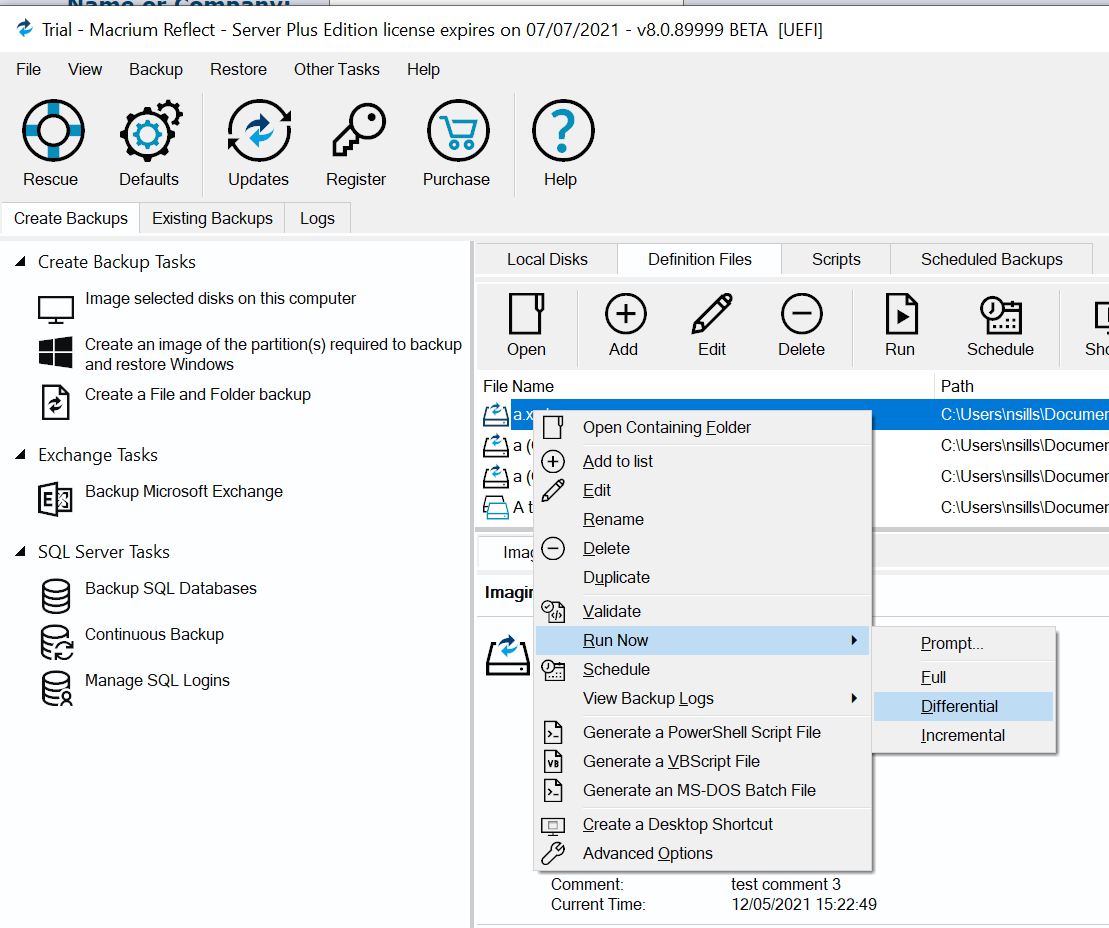
Task: Click the desktop shortcut monitor icon in menu
Action: click(553, 825)
